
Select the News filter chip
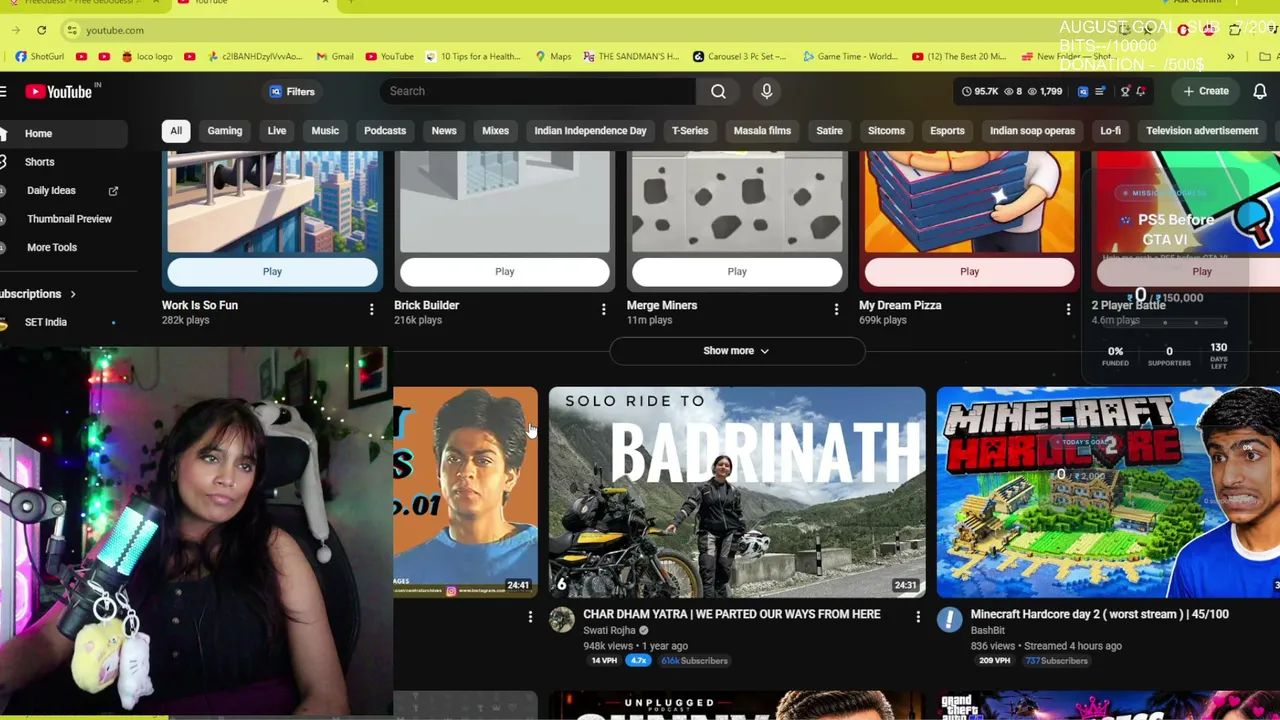point(444,131)
